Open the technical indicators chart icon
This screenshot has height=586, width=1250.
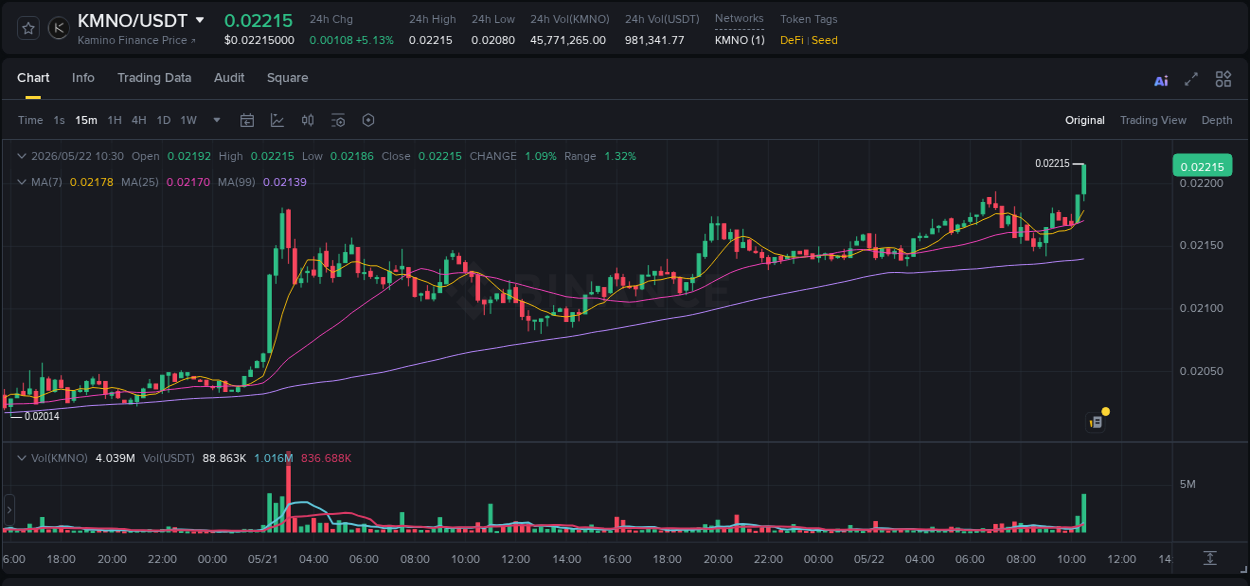[x=277, y=120]
